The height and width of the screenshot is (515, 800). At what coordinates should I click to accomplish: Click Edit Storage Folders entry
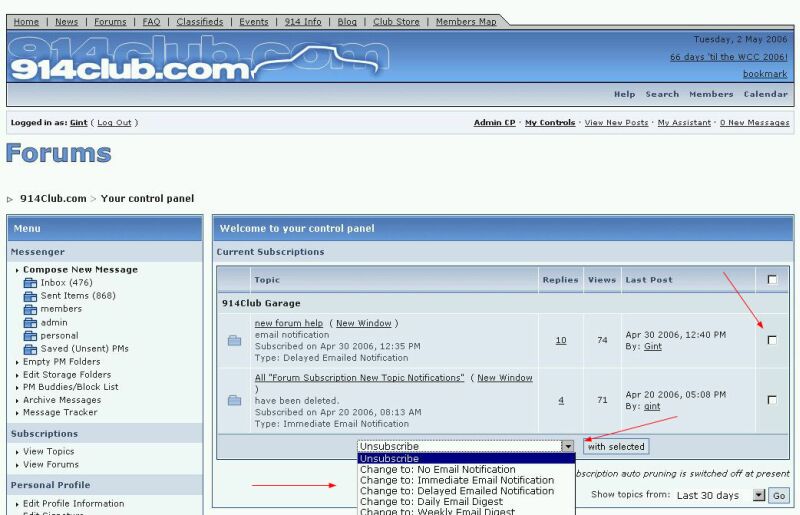click(67, 374)
